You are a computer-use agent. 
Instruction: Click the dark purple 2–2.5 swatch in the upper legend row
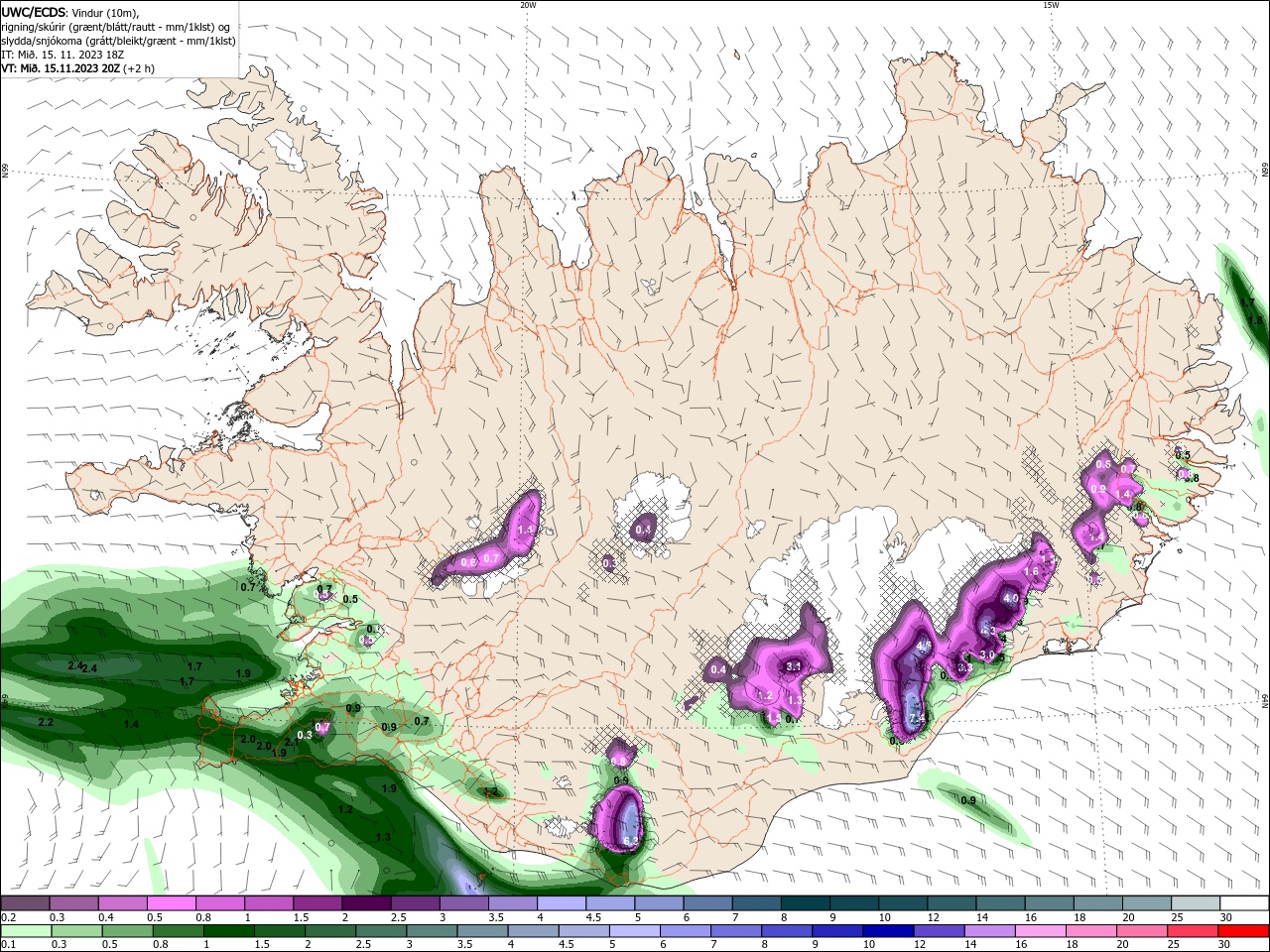tap(365, 903)
